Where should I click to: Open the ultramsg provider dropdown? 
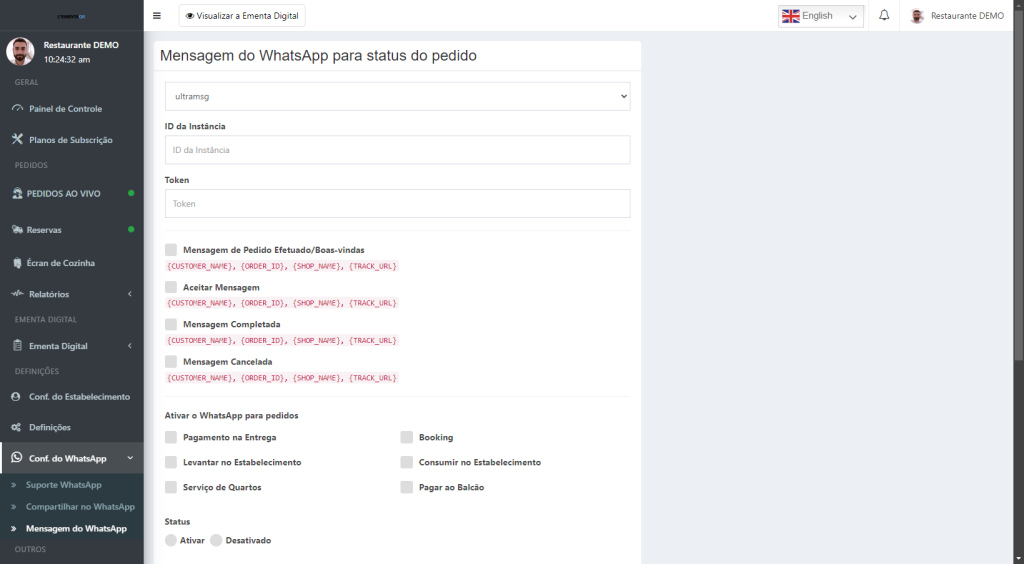coord(397,96)
